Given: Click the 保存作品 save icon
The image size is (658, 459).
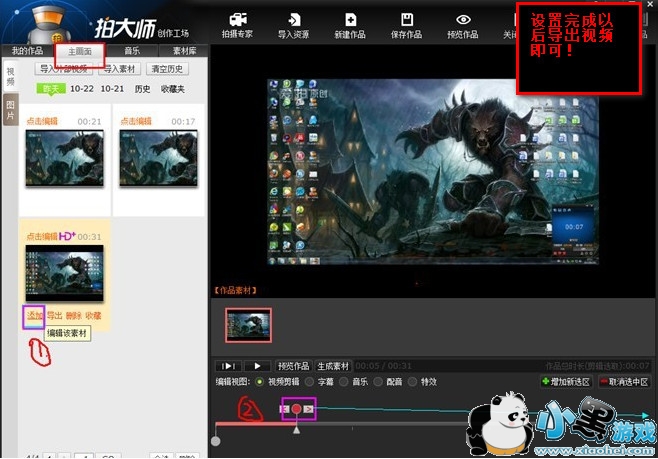Looking at the screenshot, I should [x=407, y=19].
